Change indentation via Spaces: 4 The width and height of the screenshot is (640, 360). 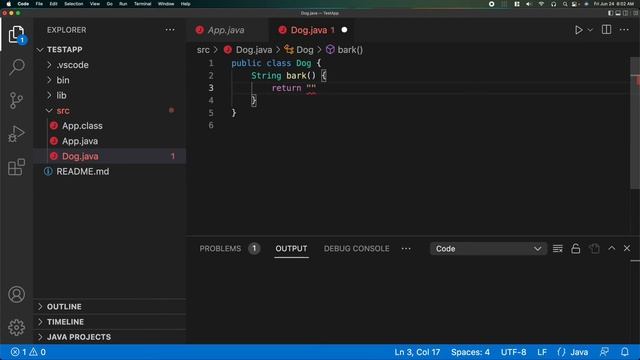click(x=470, y=352)
